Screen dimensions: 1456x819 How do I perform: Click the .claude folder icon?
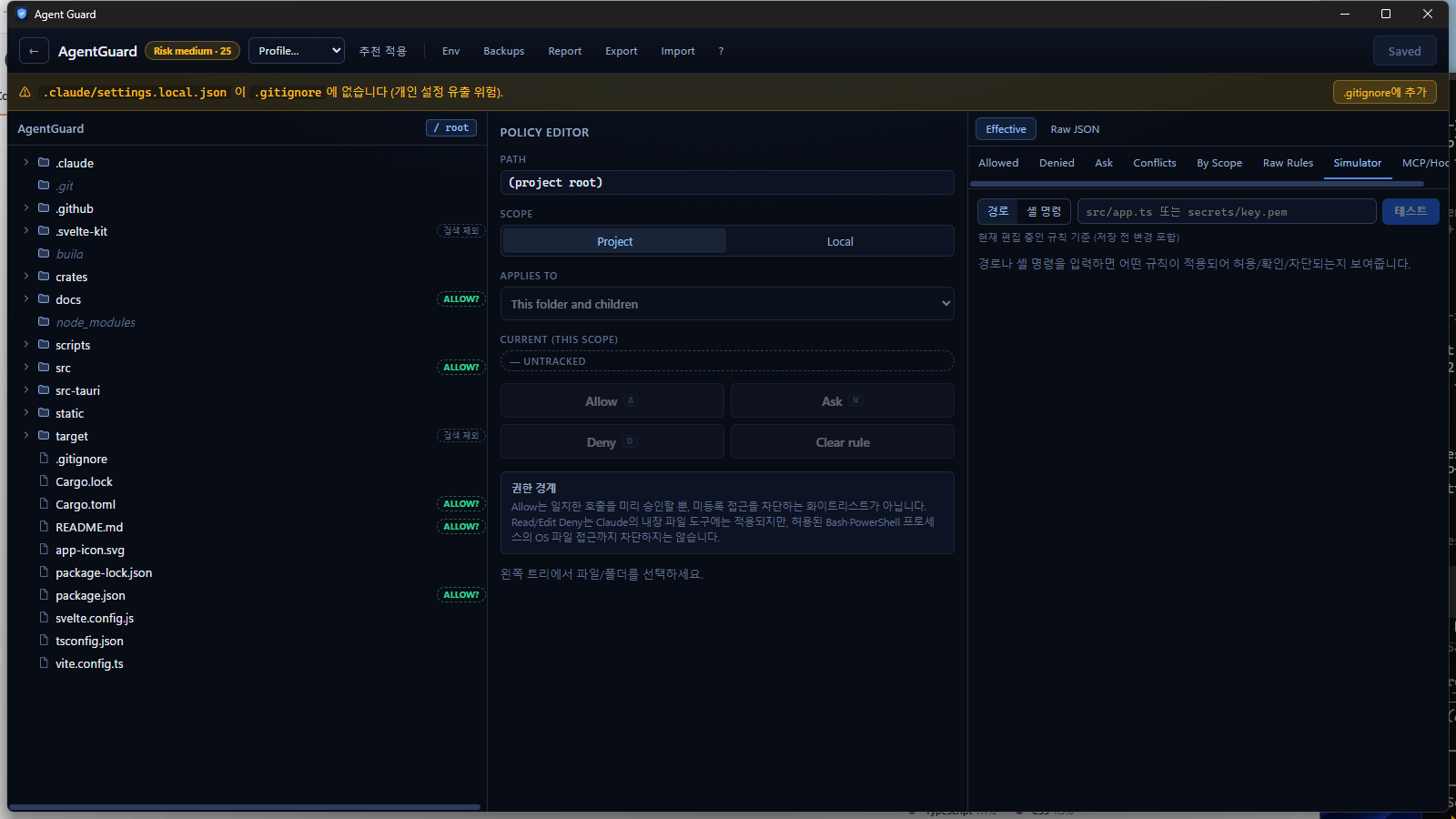44,162
